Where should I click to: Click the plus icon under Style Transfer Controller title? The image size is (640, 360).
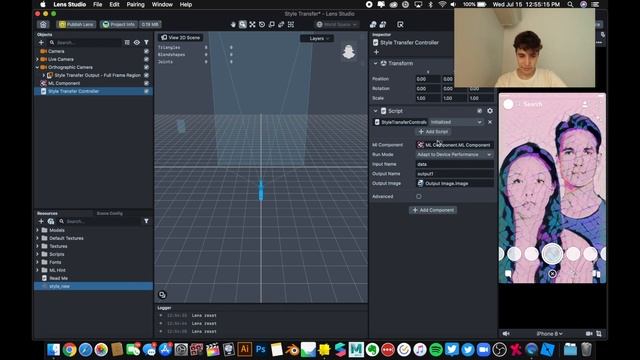[376, 52]
